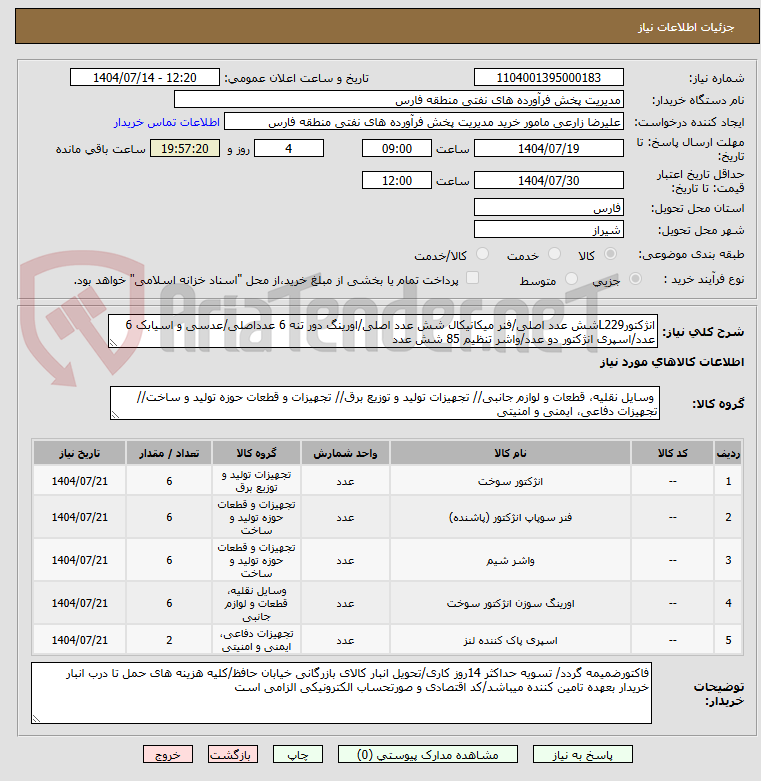Viewport: 761px width, 781px height.
Task: Click group cell تجهیزات دفاعی، ایمنی و امنیتی
Action: (256, 640)
